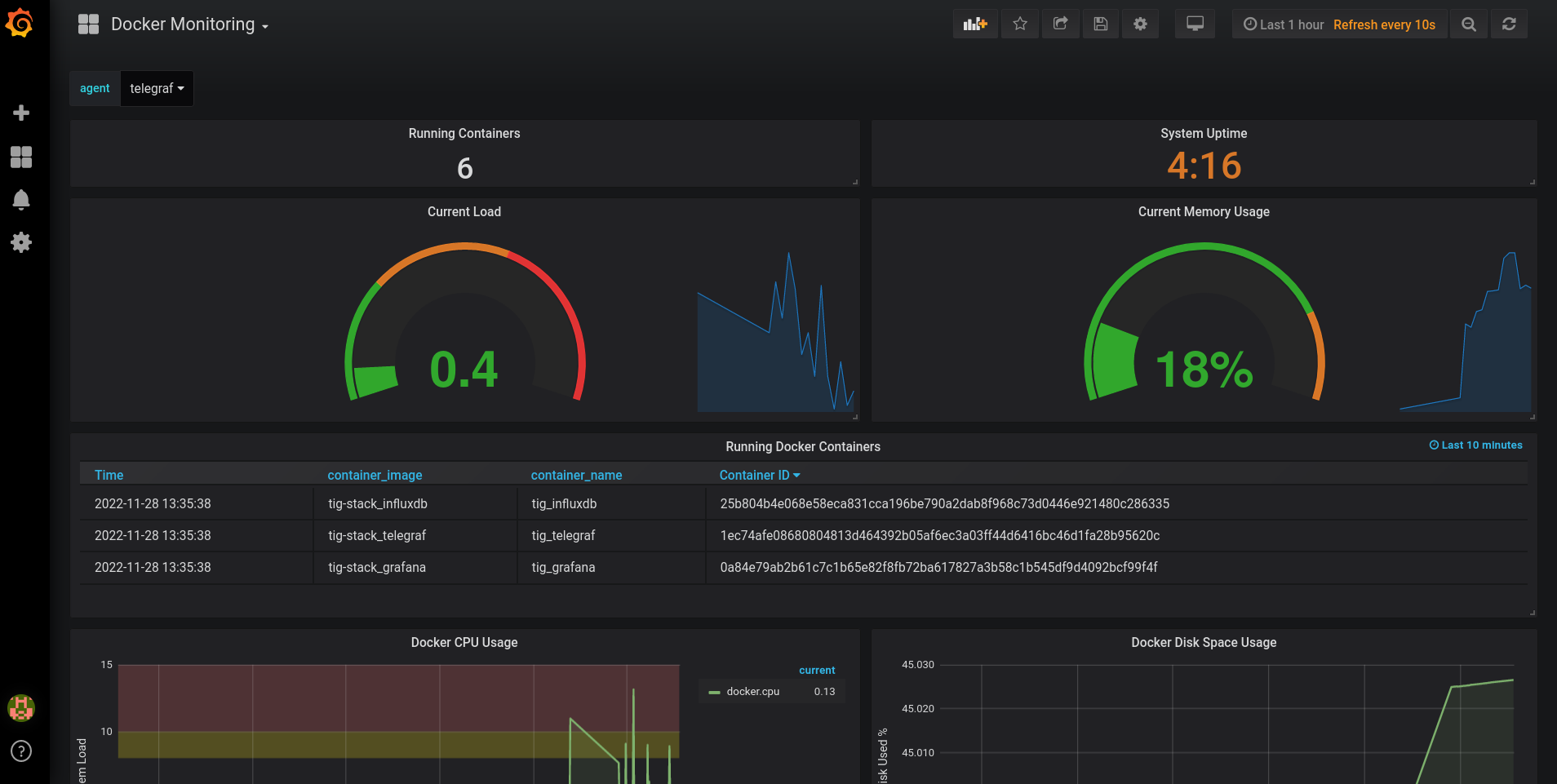Sort the table by Container ID

[x=759, y=475]
